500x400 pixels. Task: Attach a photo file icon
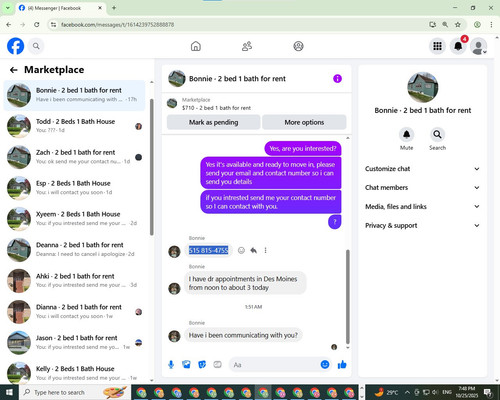click(x=186, y=365)
